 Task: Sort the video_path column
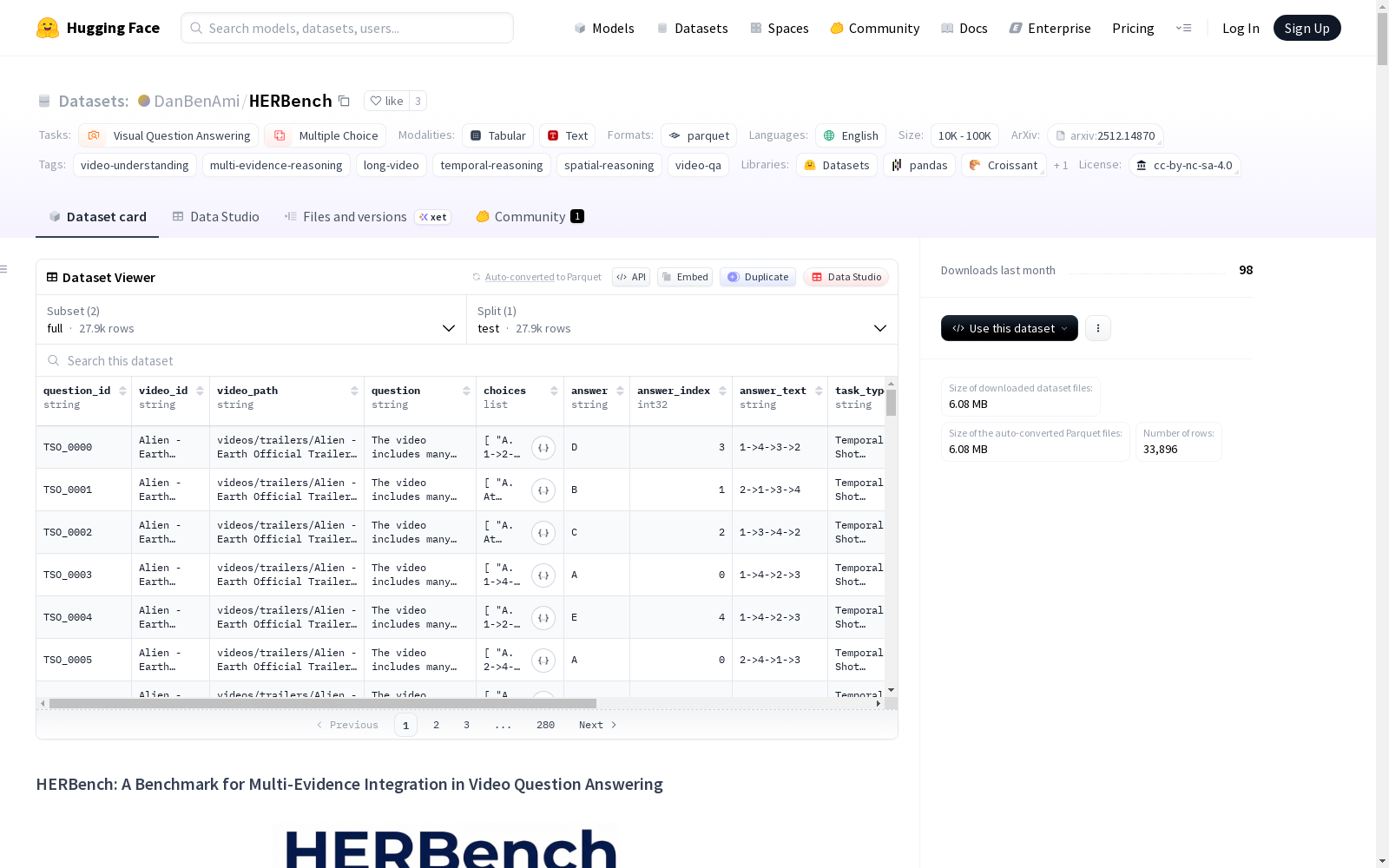point(354,391)
